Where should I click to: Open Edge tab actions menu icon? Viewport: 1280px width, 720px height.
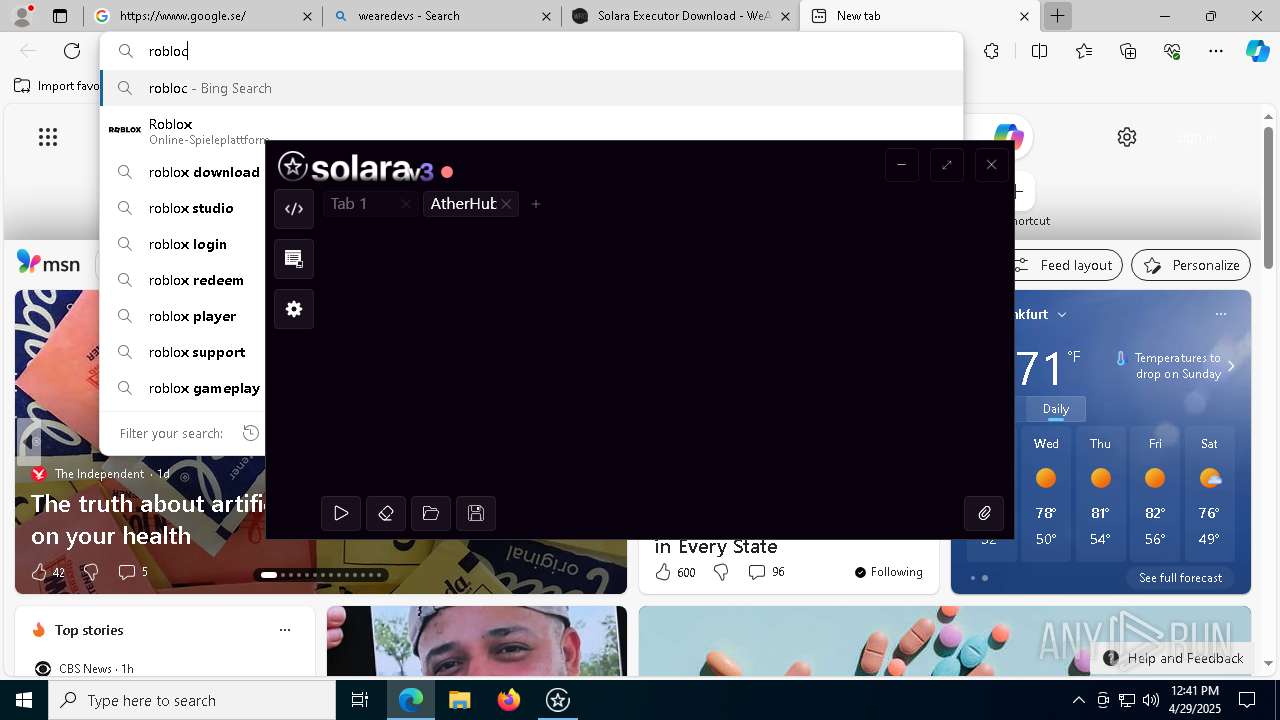60,16
